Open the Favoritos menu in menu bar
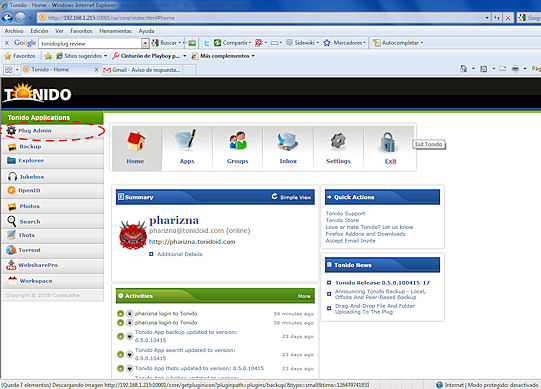Viewport: 541px width, 389px height. tap(81, 31)
